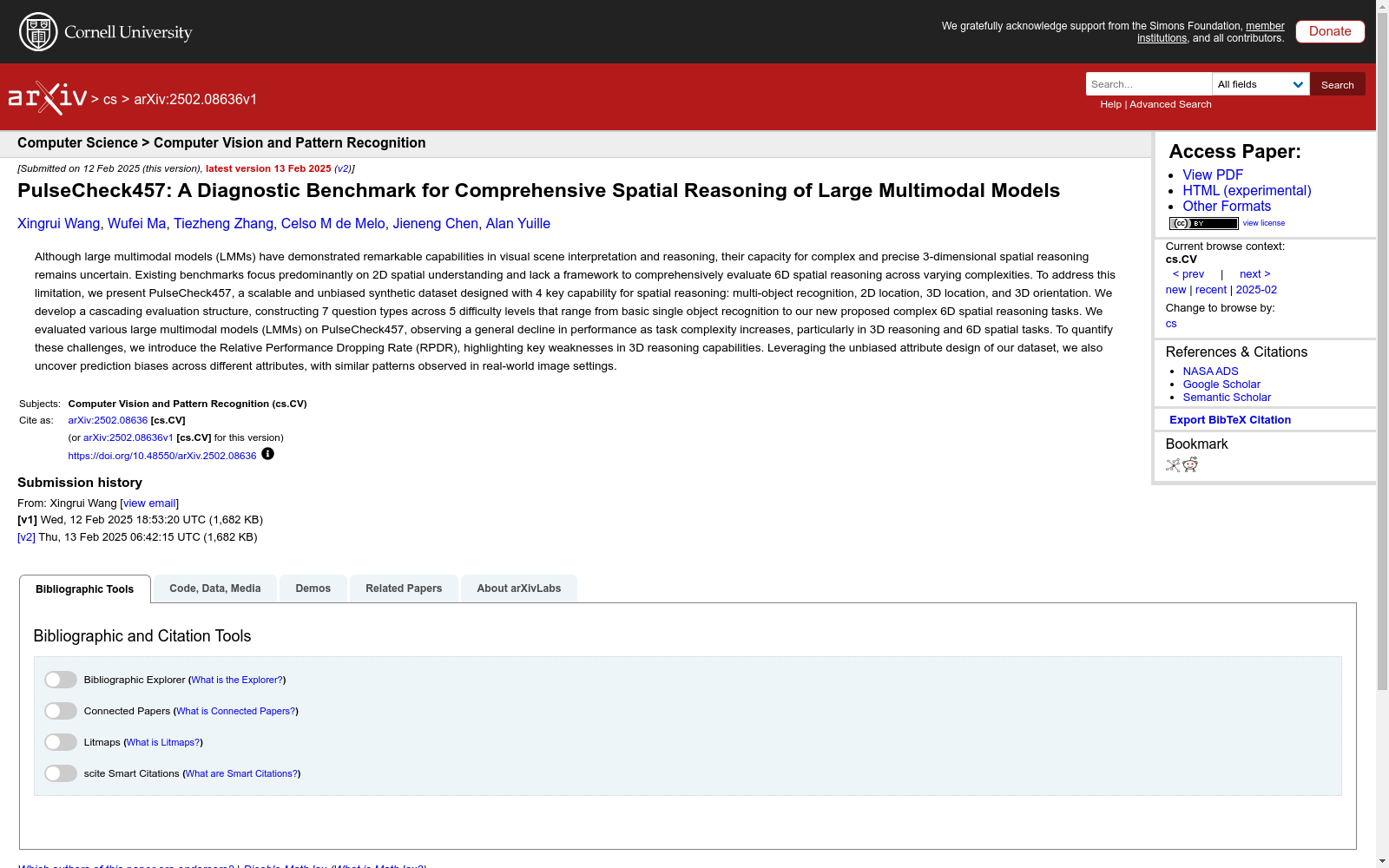Open the 2025-02 listing link
The height and width of the screenshot is (868, 1389).
pos(1256,290)
